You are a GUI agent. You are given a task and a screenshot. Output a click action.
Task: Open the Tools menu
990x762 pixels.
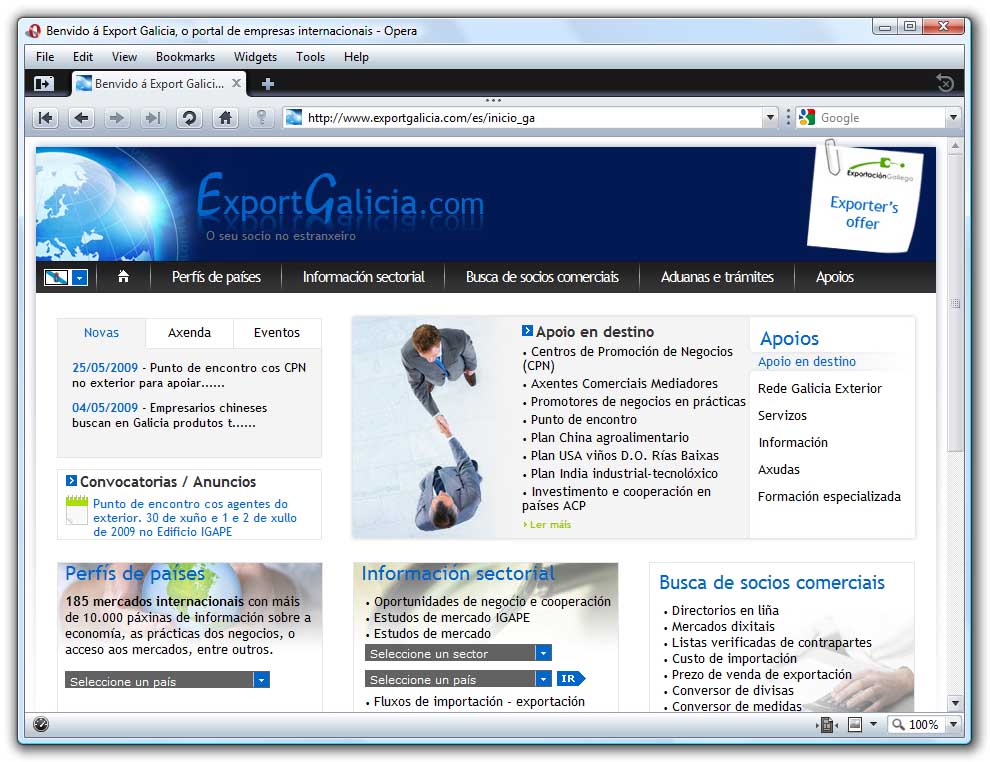pyautogui.click(x=310, y=57)
